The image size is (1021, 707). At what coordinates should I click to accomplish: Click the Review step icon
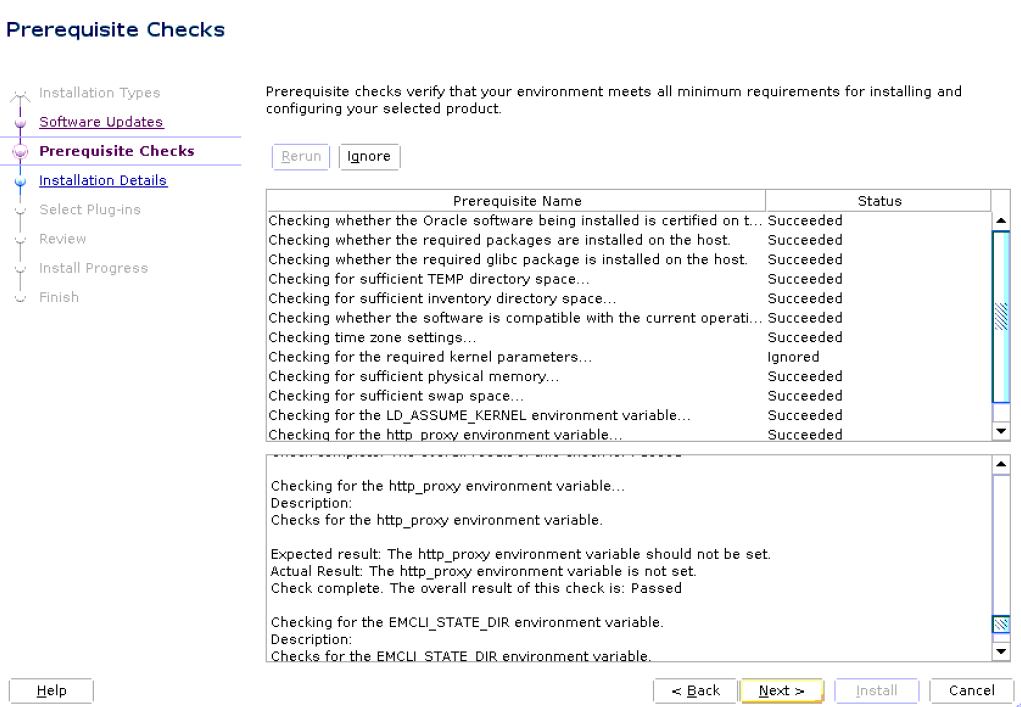tap(20, 238)
